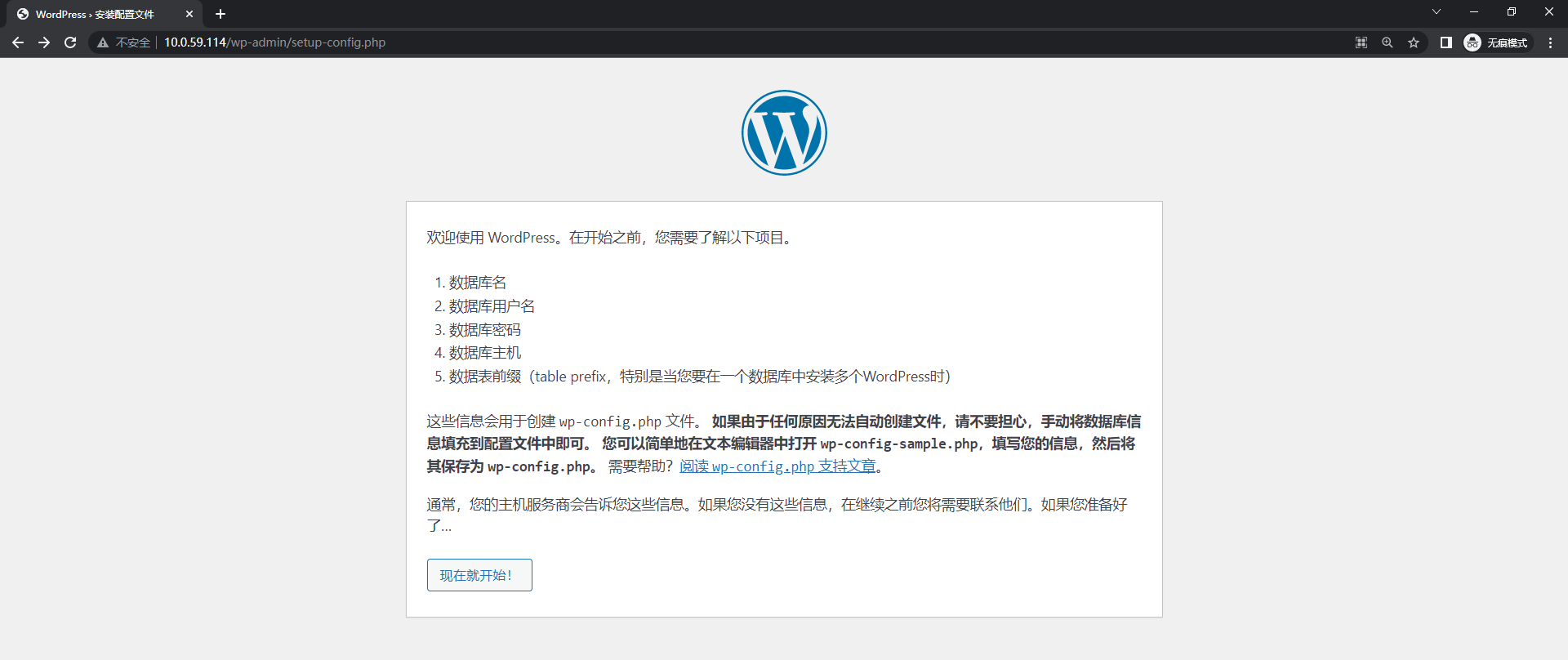Expand the tab search chevron
This screenshot has width=1568, height=660.
coord(1437,11)
